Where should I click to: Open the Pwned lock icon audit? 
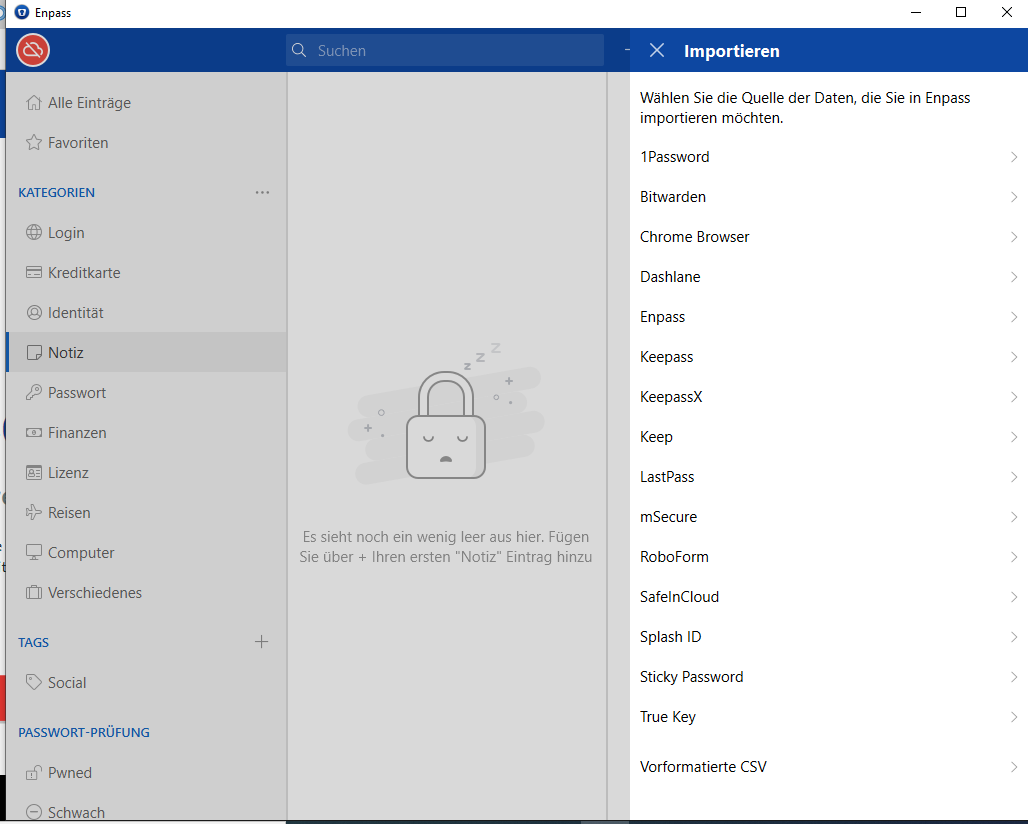[33, 773]
